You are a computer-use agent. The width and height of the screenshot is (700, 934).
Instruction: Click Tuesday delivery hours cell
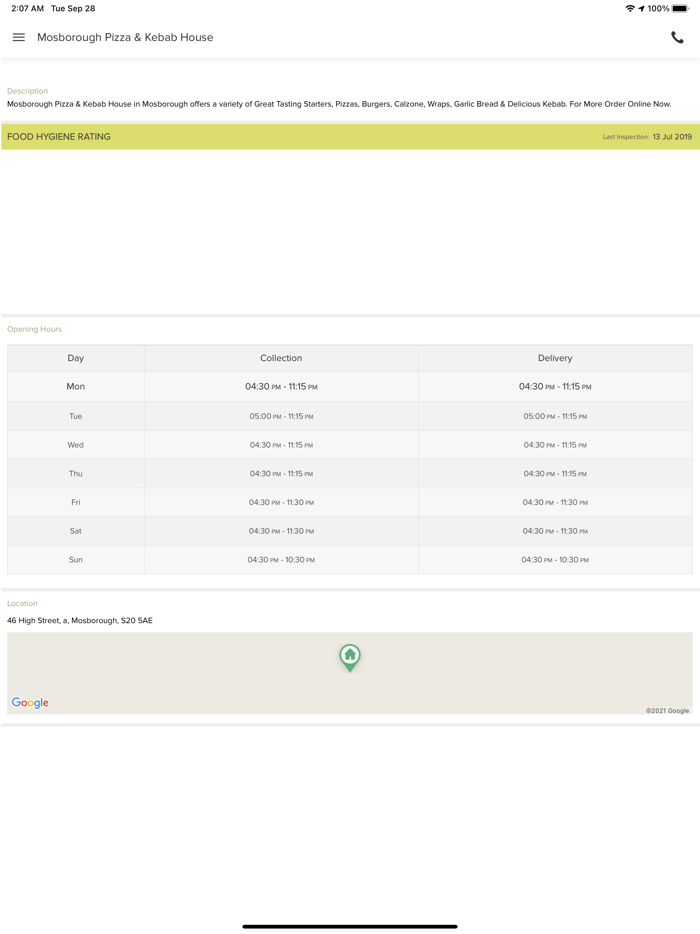[555, 416]
